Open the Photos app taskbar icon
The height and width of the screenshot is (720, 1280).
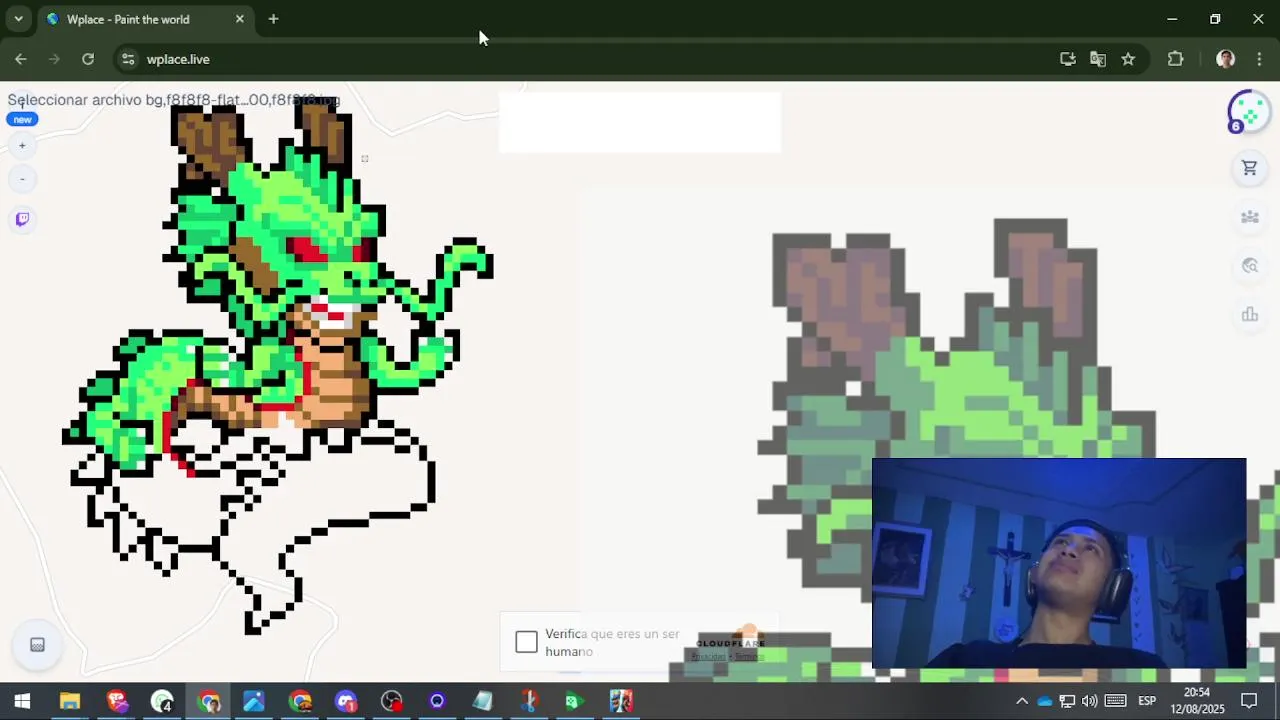click(254, 701)
